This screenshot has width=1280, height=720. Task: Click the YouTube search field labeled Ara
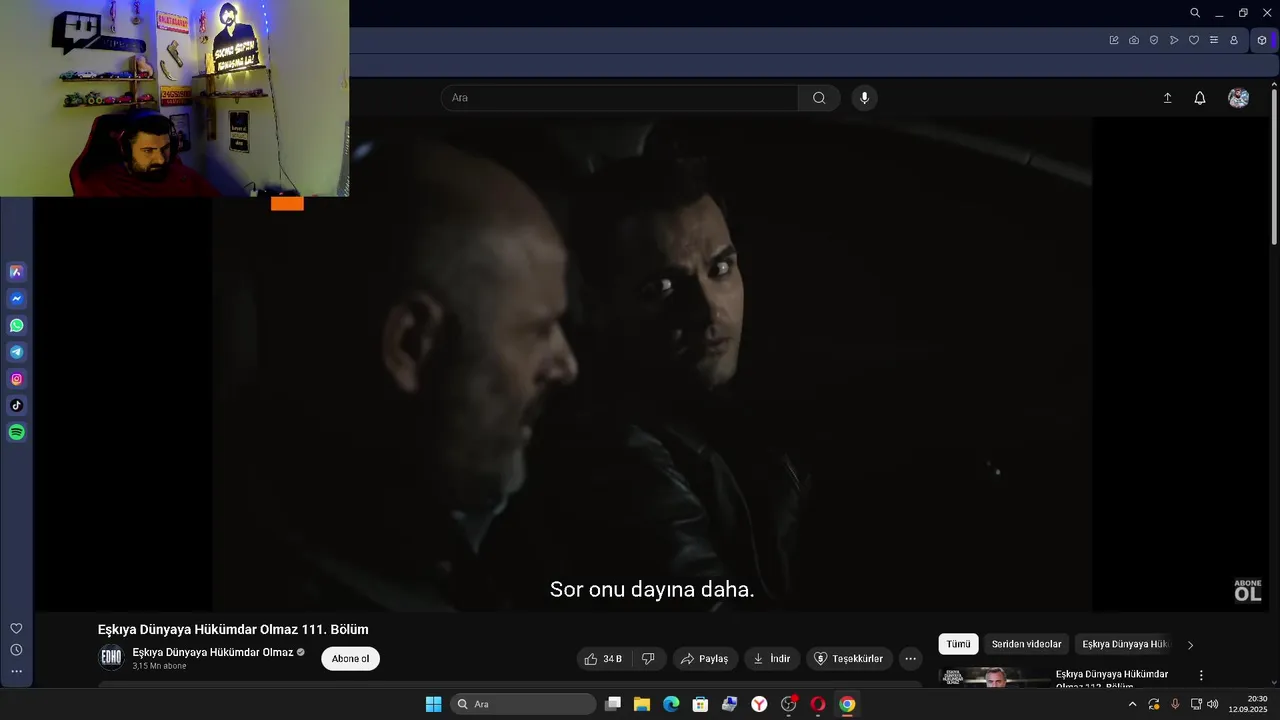620,98
